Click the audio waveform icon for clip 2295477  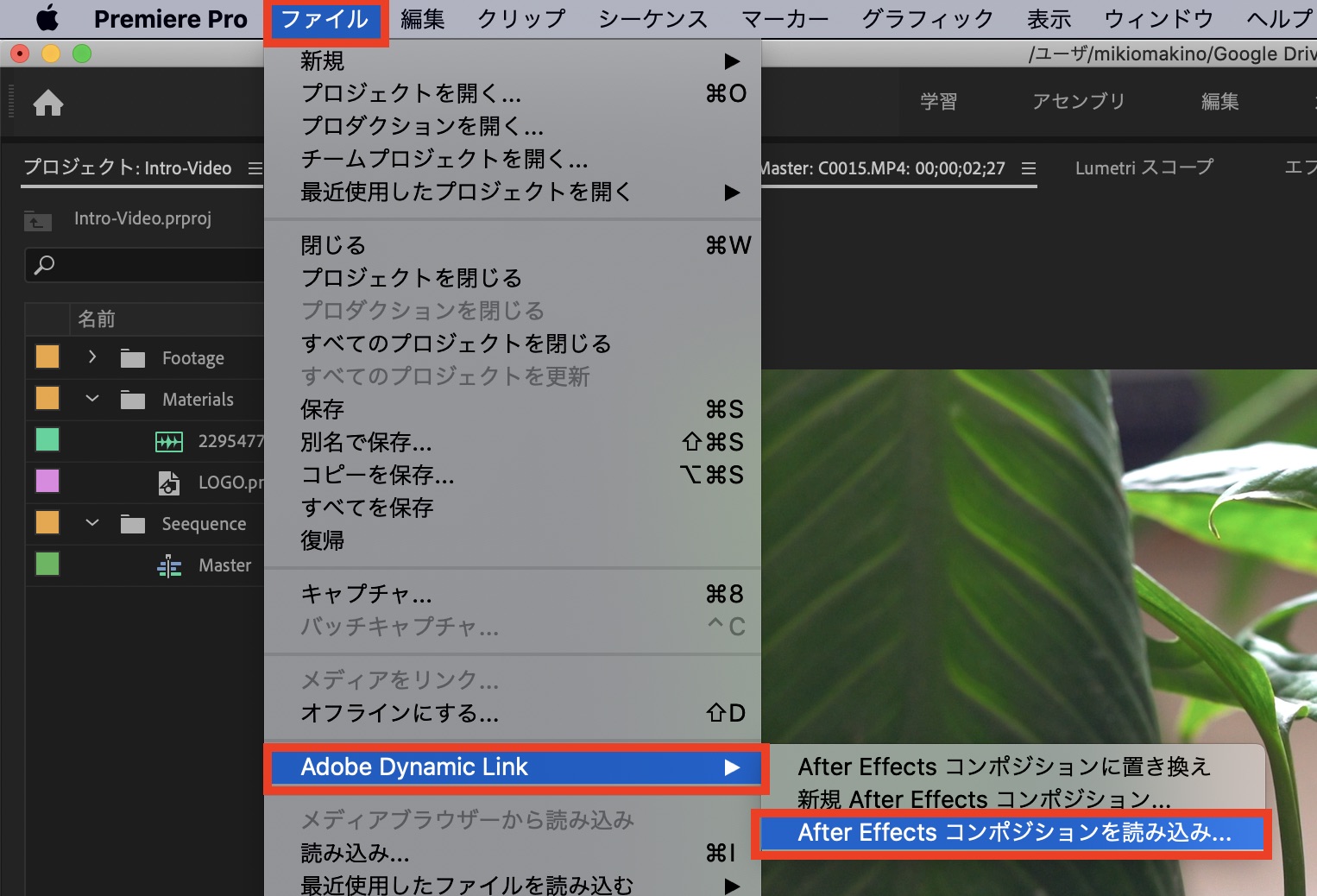[169, 442]
